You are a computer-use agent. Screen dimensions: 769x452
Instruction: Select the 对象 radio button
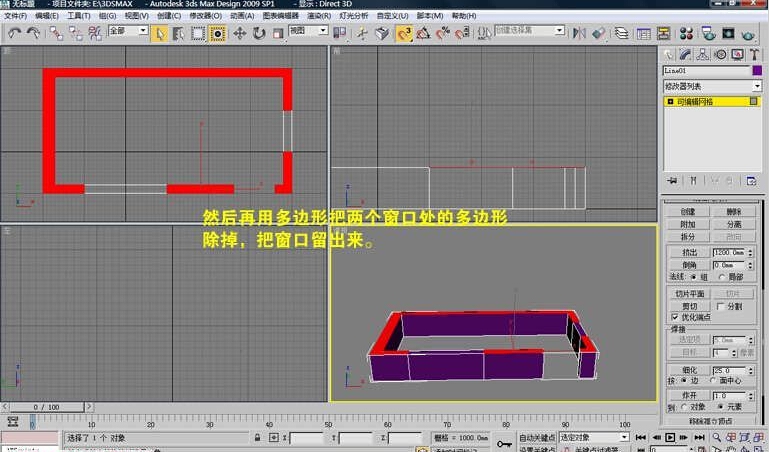[x=684, y=407]
